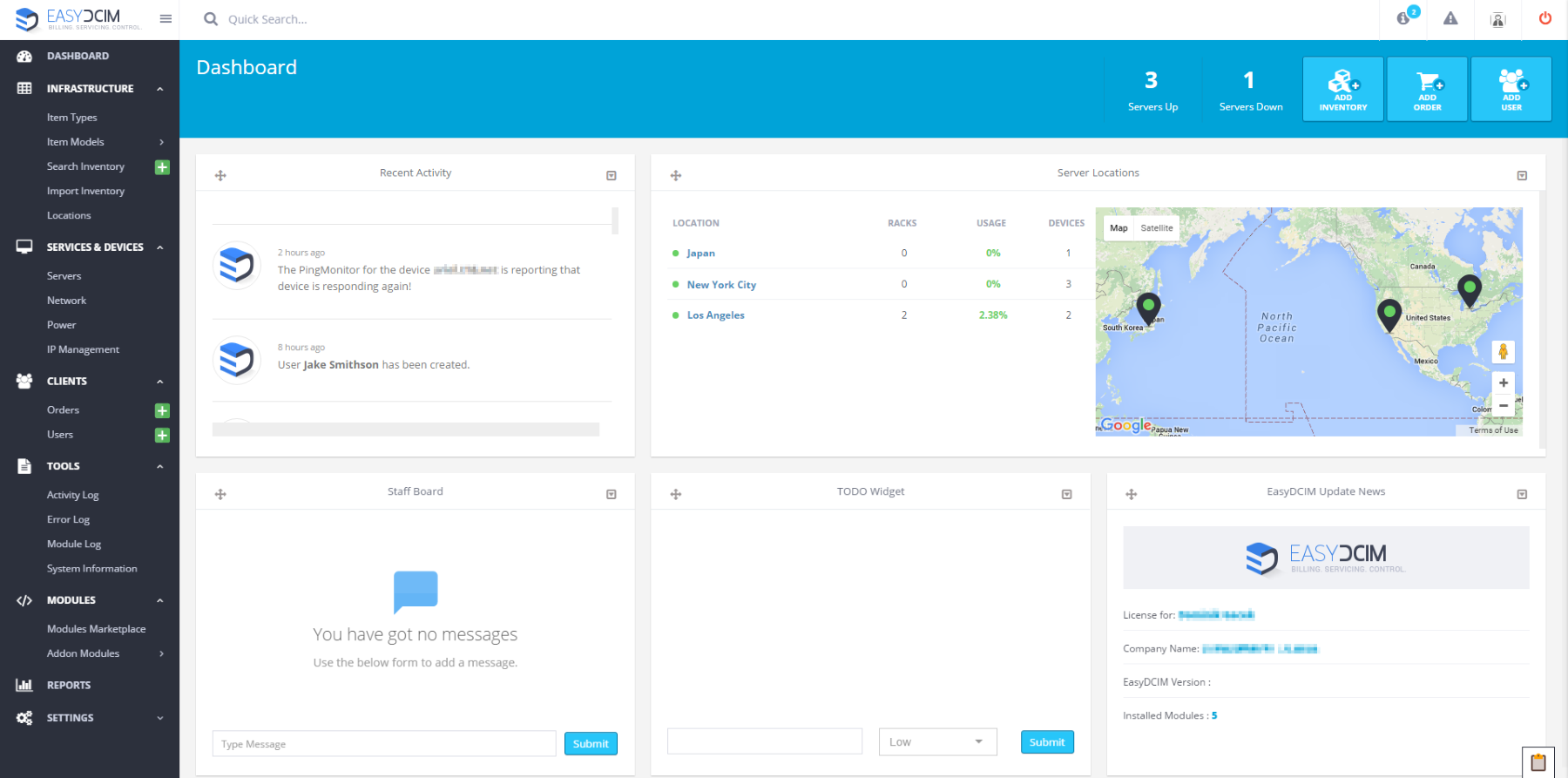Viewport: 1568px width, 778px height.
Task: Open IP Management in the sidebar
Action: click(83, 349)
